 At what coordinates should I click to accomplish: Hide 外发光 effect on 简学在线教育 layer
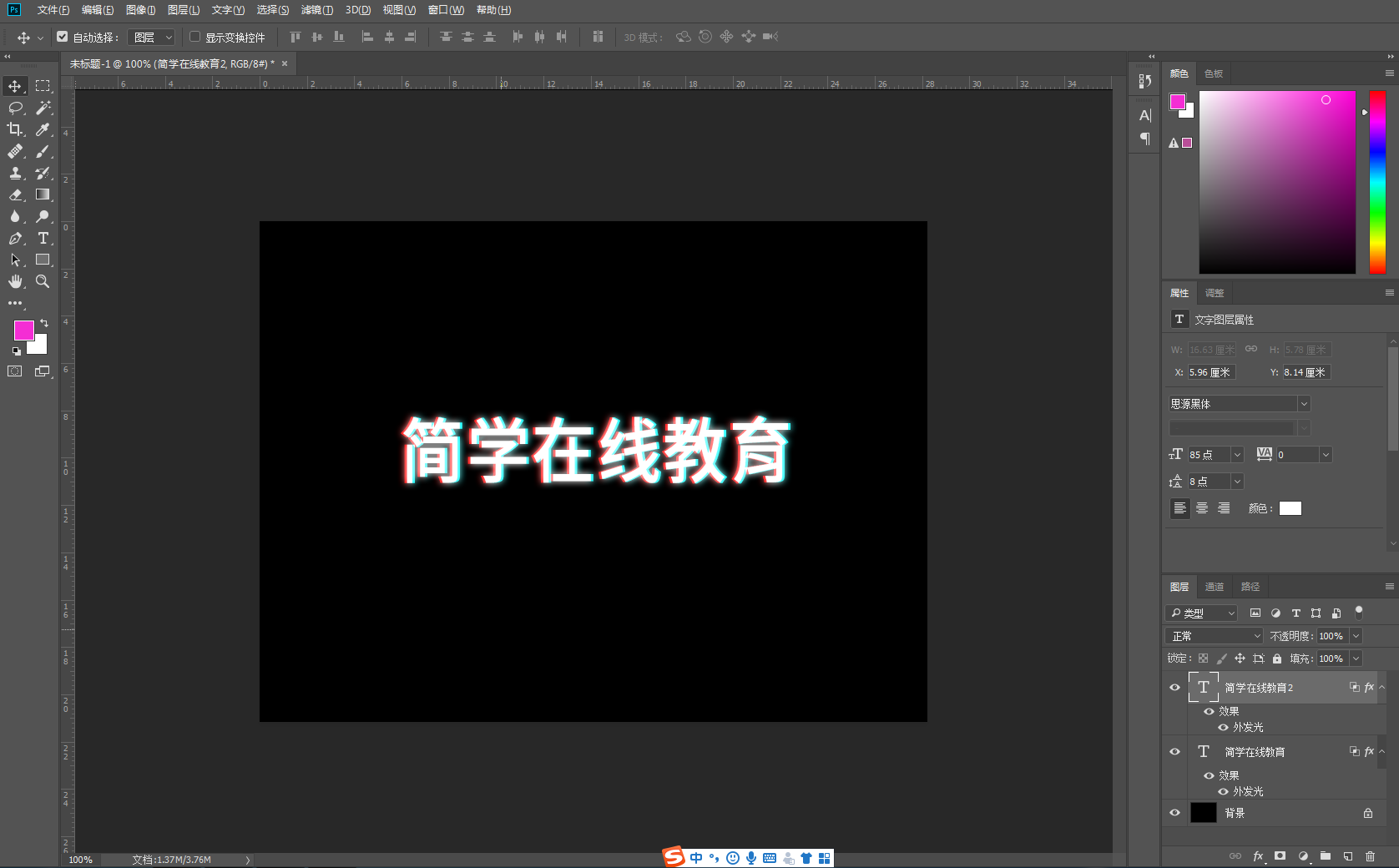[1223, 792]
